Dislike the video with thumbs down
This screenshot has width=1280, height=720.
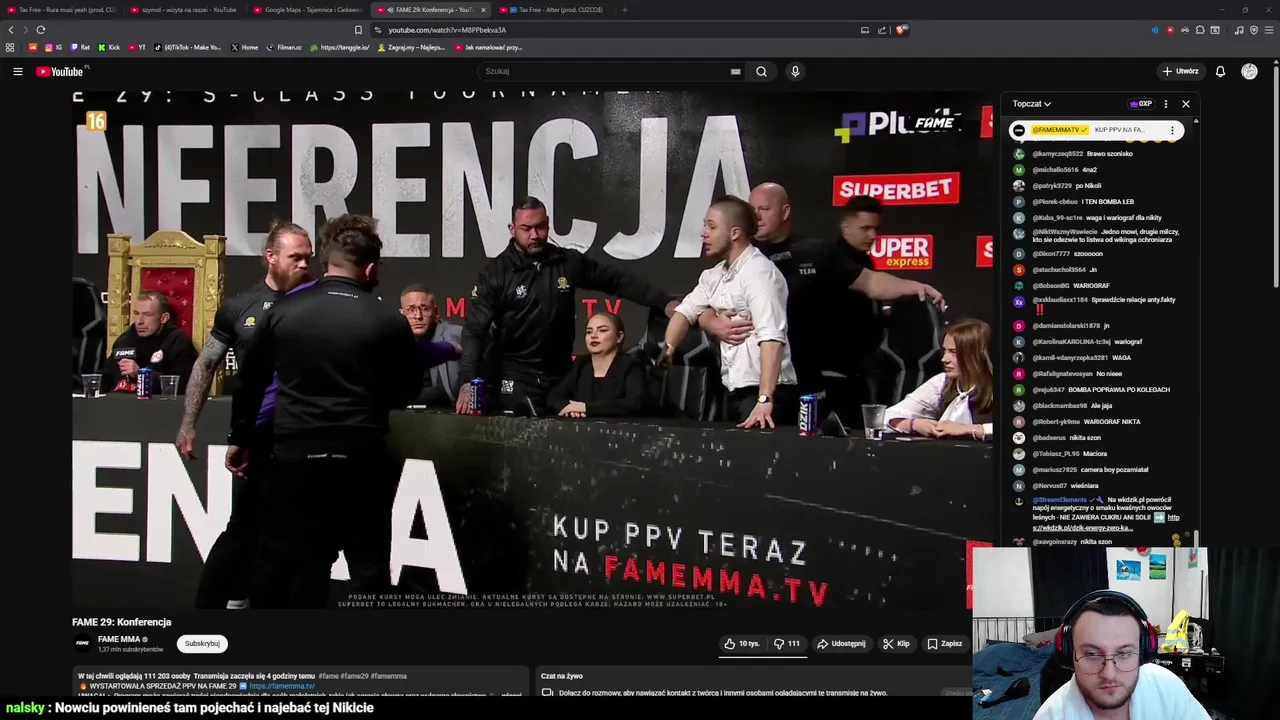tap(787, 644)
